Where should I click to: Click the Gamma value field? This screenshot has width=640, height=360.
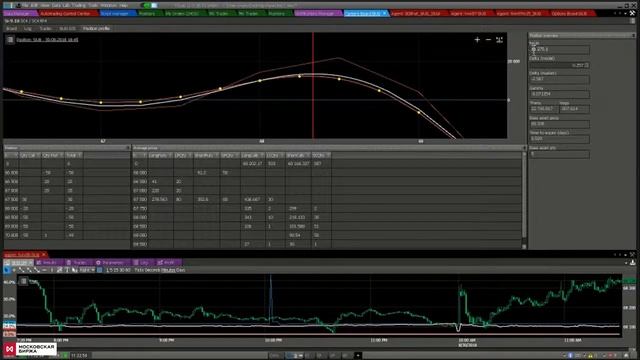559,94
